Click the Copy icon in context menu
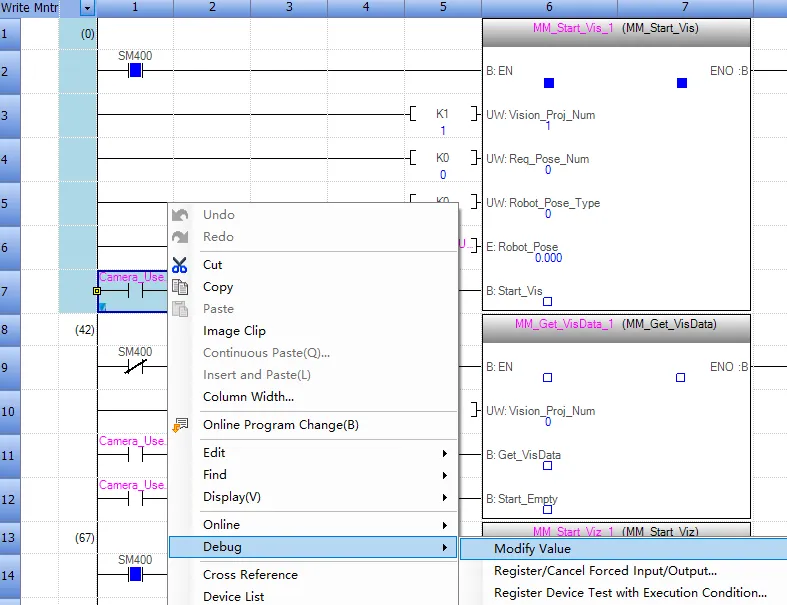Image resolution: width=787 pixels, height=605 pixels. coord(180,287)
